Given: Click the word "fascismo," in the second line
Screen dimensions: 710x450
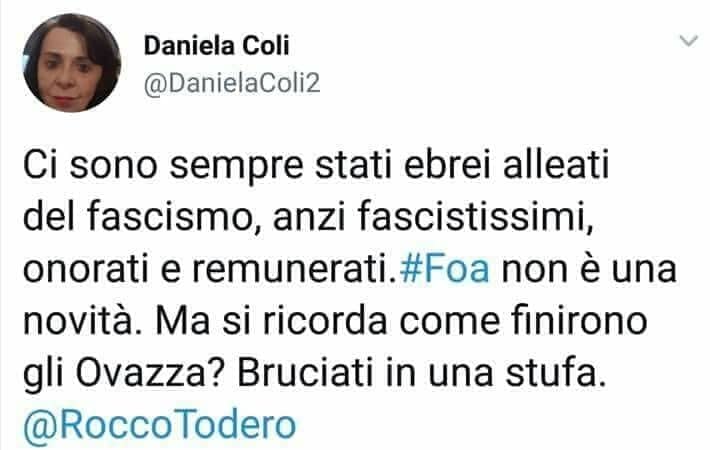Looking at the screenshot, I should coord(173,217).
